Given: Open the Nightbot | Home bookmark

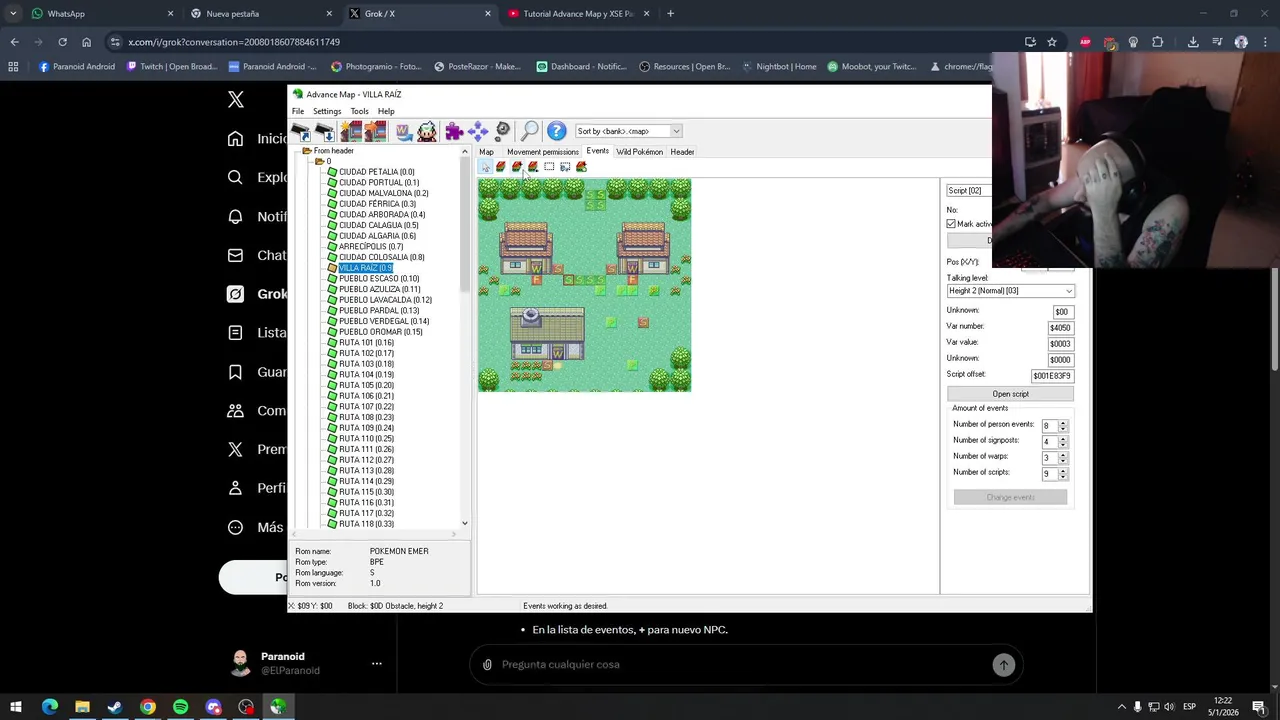Looking at the screenshot, I should click(x=780, y=67).
